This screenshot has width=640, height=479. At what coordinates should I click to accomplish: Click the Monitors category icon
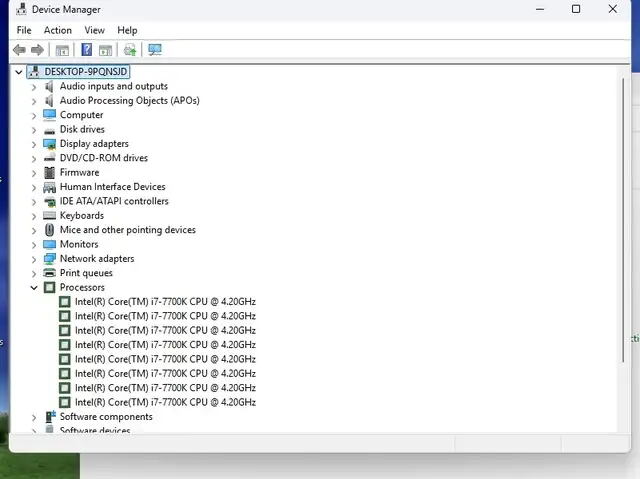(x=49, y=244)
